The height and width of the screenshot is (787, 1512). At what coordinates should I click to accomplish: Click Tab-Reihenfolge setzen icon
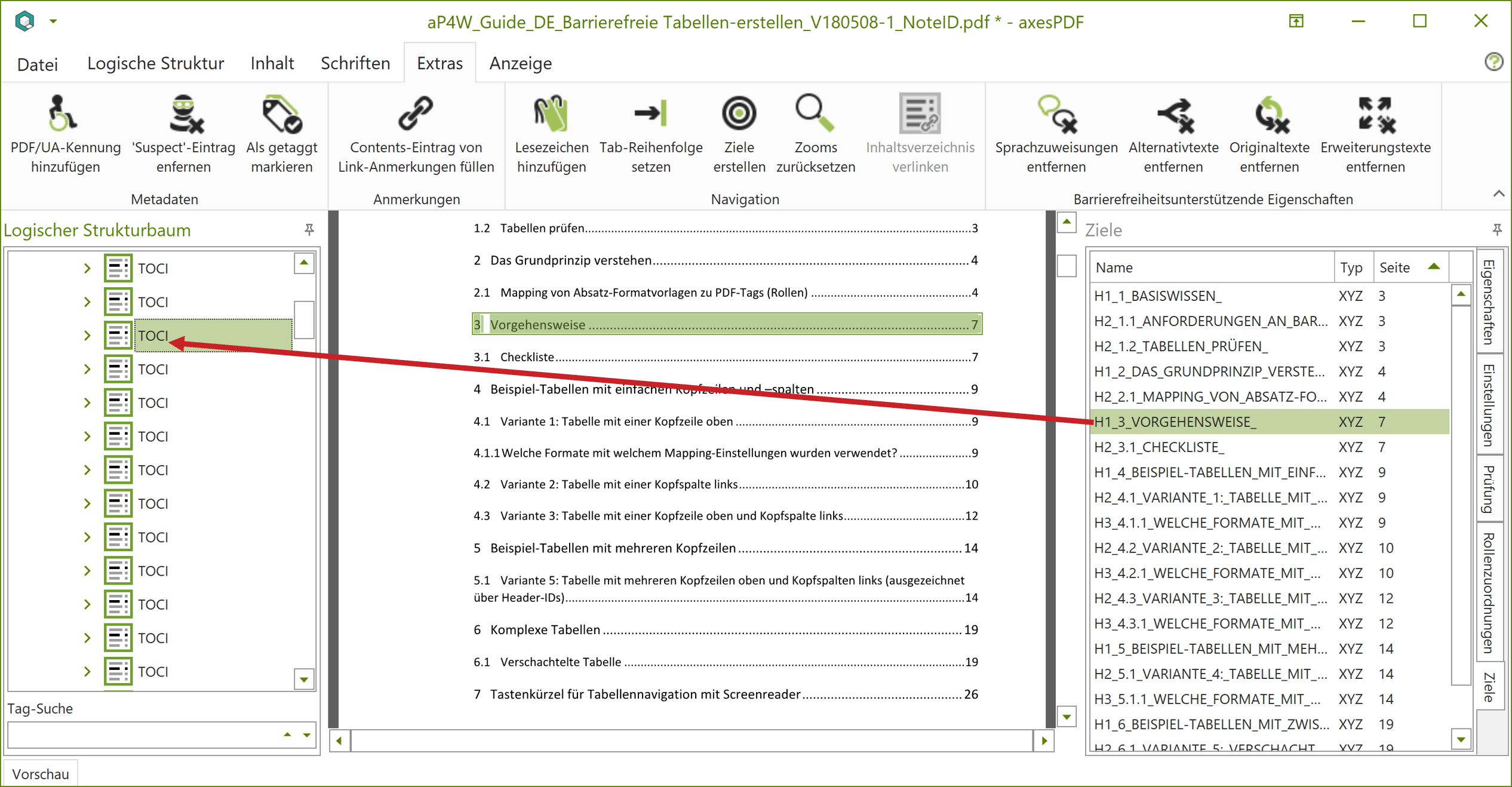point(651,113)
